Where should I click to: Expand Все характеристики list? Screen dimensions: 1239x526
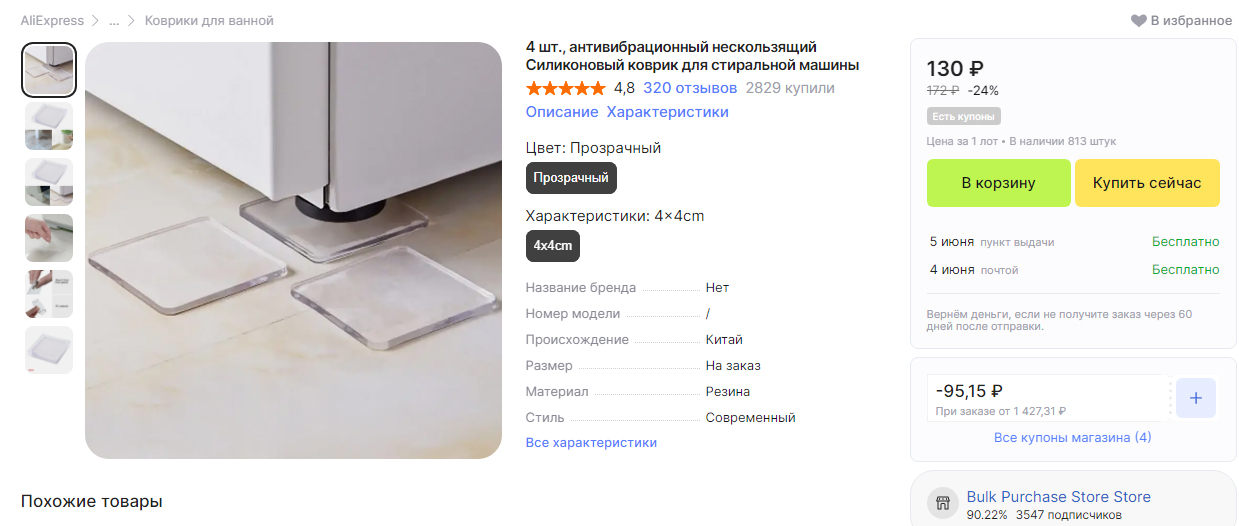pyautogui.click(x=591, y=442)
